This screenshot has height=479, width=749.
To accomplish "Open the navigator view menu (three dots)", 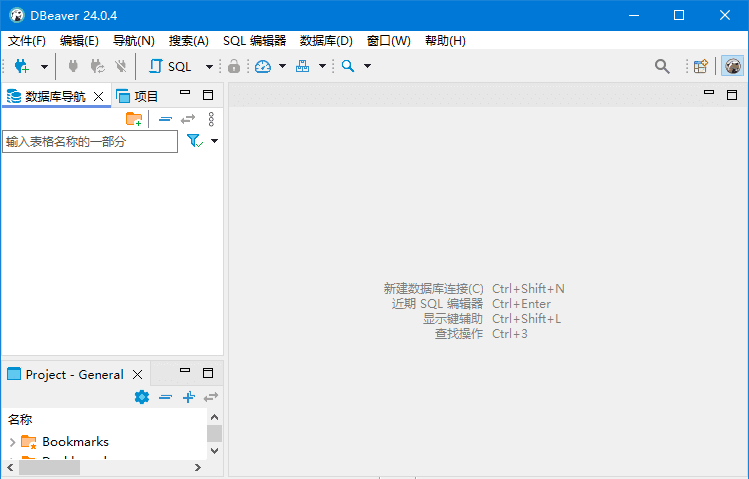I will point(211,119).
